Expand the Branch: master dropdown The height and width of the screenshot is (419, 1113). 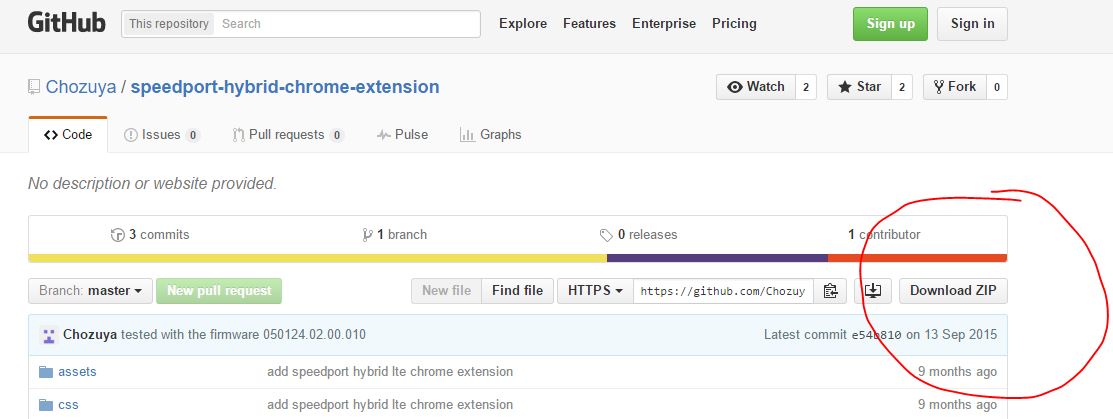click(x=90, y=291)
